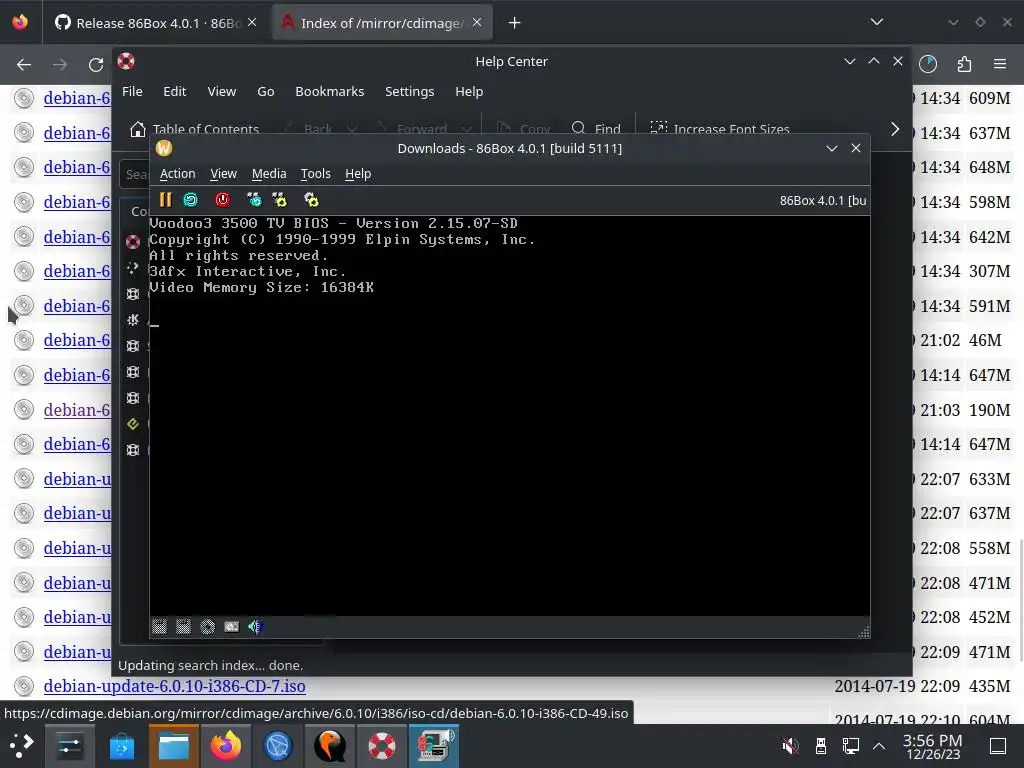This screenshot has width=1024, height=768.
Task: Open Discover store from taskbar
Action: 121,746
